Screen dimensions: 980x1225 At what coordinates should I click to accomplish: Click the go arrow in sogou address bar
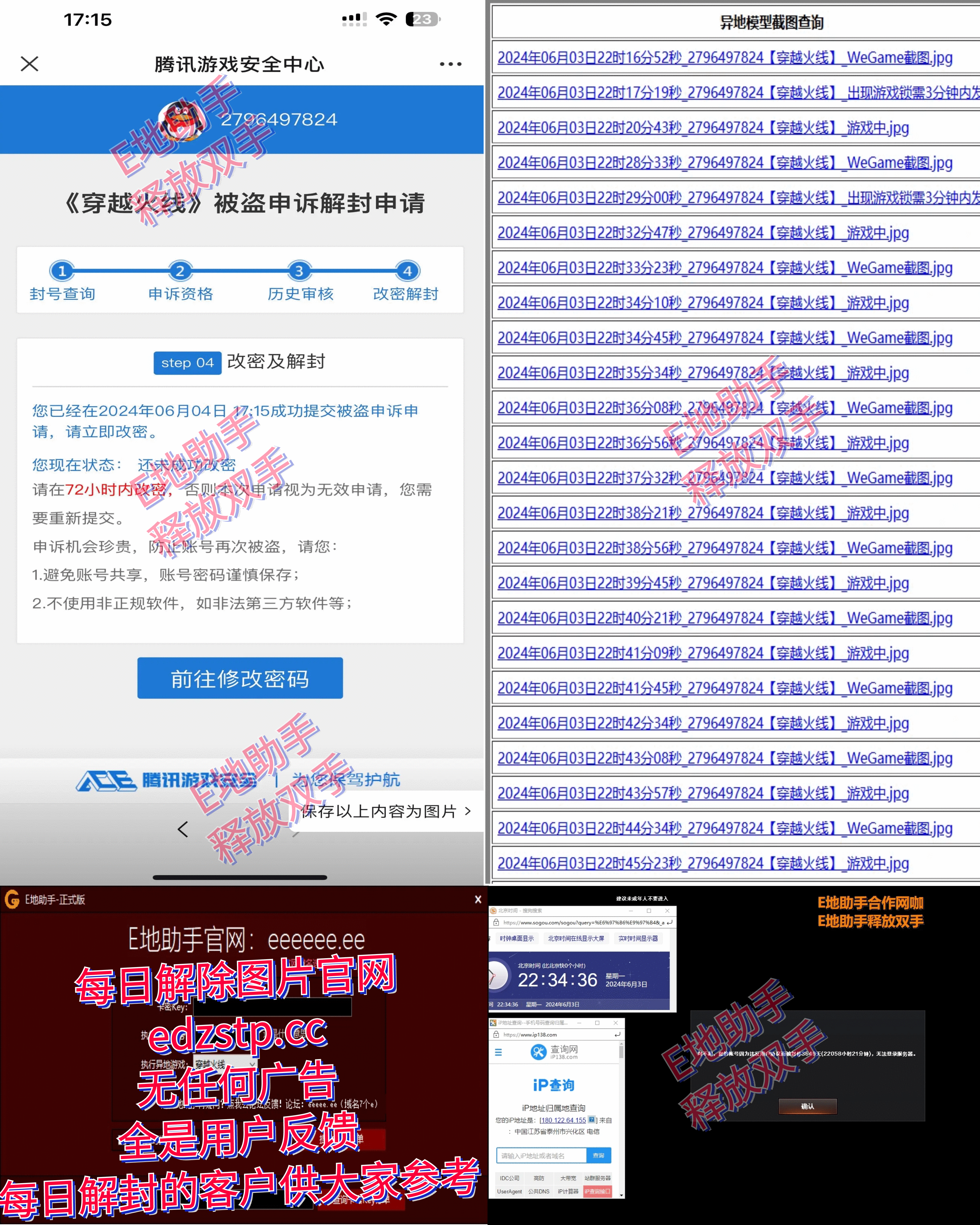670,923
